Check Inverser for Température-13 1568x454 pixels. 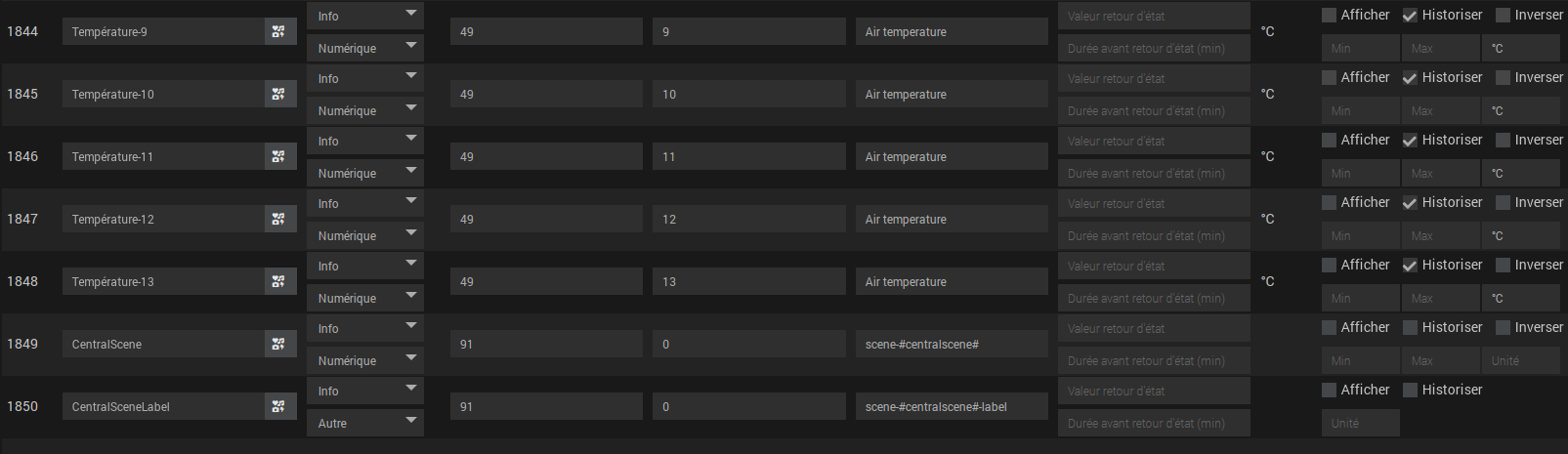[x=1503, y=265]
